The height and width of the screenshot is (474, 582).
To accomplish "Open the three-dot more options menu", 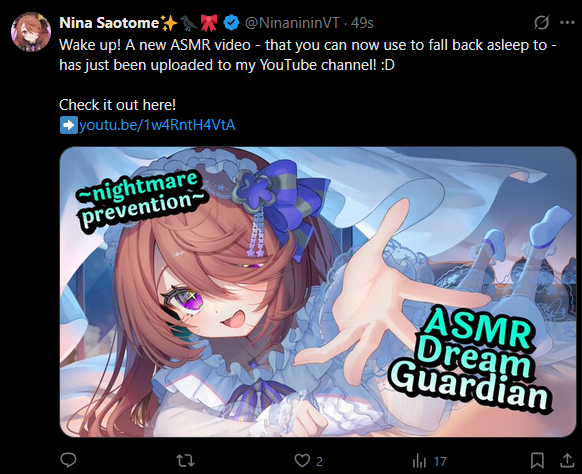I will (x=567, y=23).
